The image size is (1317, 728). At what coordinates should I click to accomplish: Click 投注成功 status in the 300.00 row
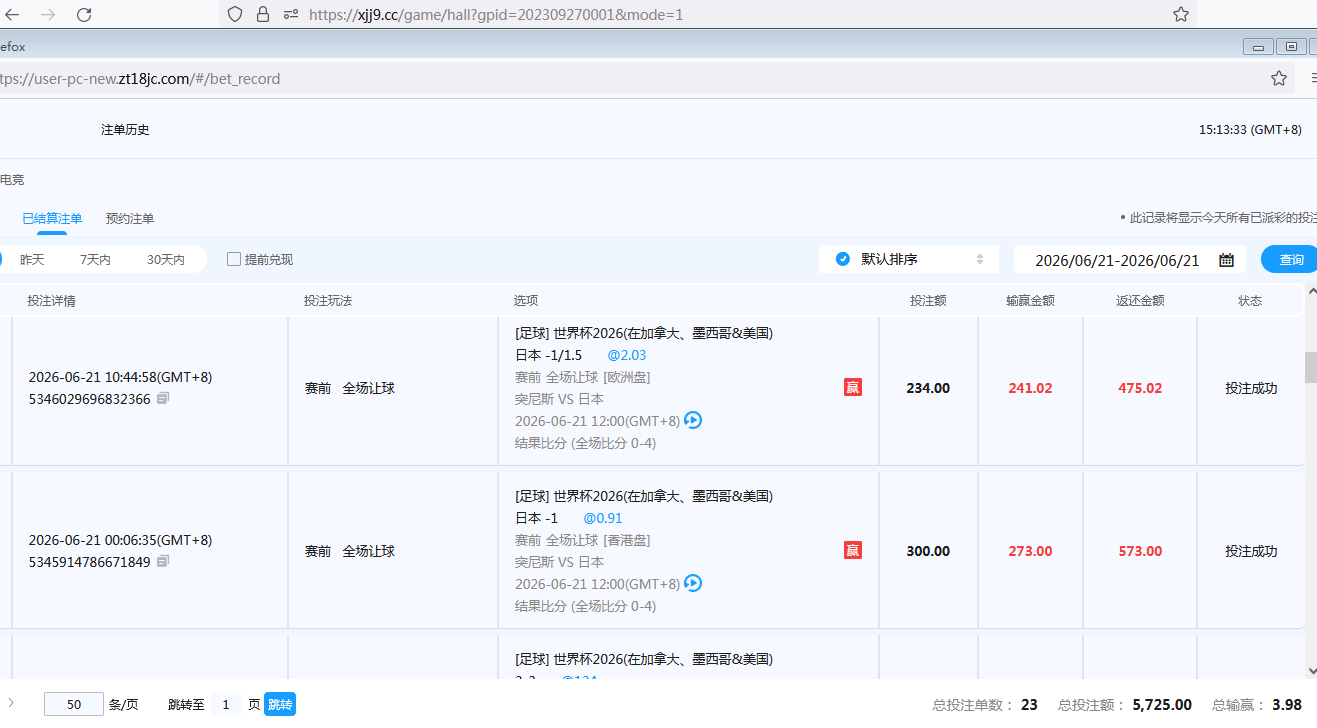pyautogui.click(x=1251, y=551)
